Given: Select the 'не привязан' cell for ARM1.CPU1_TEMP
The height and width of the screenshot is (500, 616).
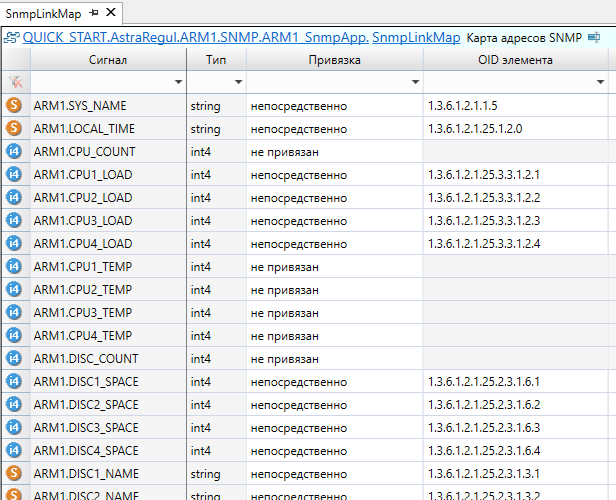Looking at the screenshot, I should pos(334,266).
